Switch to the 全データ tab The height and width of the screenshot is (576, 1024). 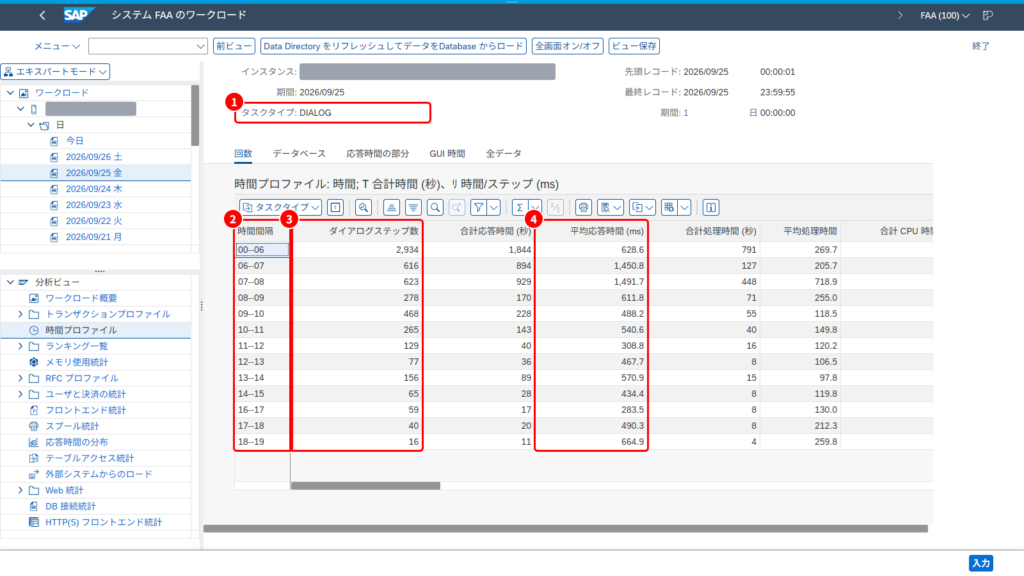pos(504,153)
